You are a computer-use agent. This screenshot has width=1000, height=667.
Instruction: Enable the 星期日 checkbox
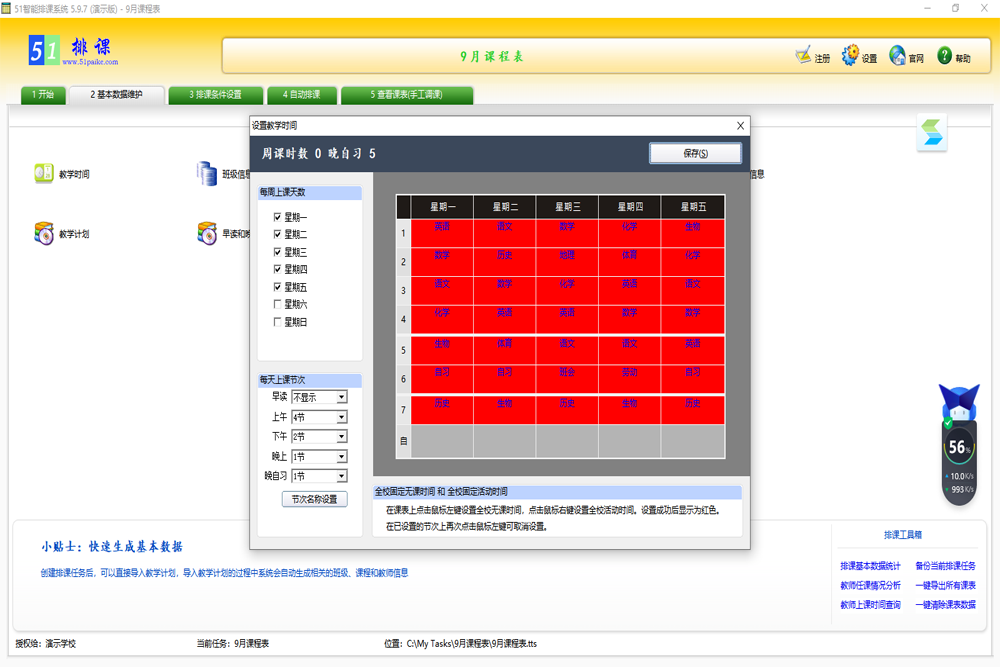tap(278, 322)
